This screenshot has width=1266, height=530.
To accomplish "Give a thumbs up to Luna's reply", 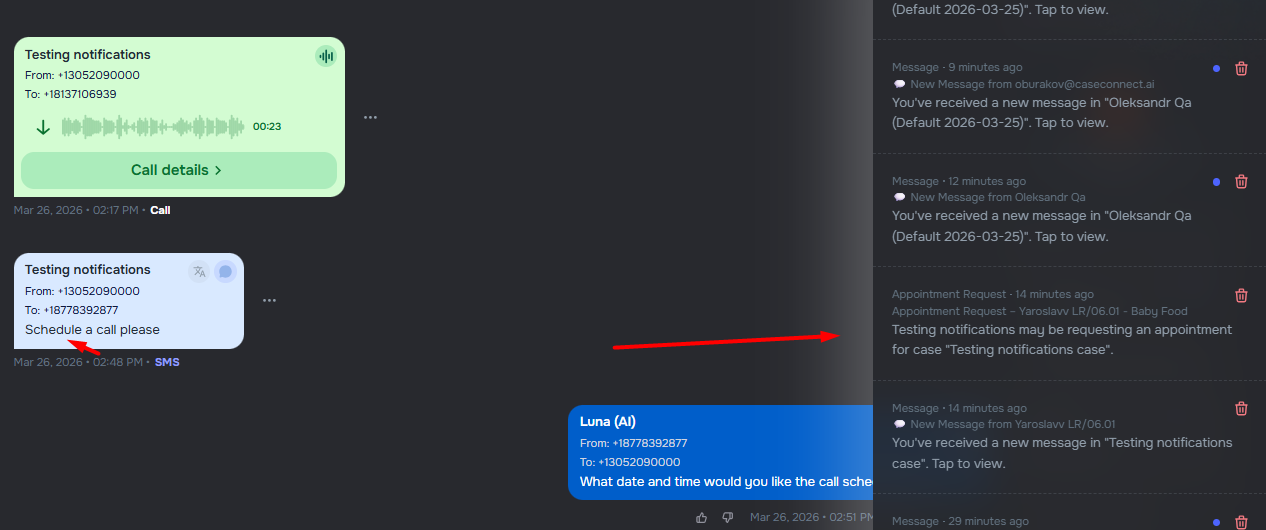I will (x=701, y=517).
